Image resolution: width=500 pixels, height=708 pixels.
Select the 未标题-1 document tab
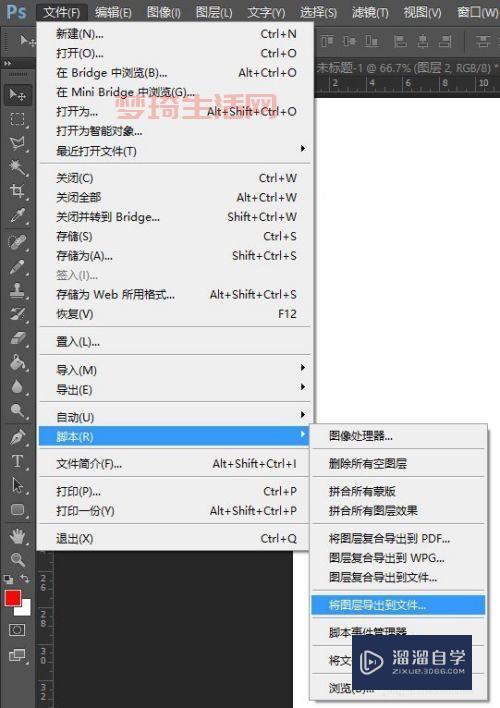pyautogui.click(x=407, y=68)
